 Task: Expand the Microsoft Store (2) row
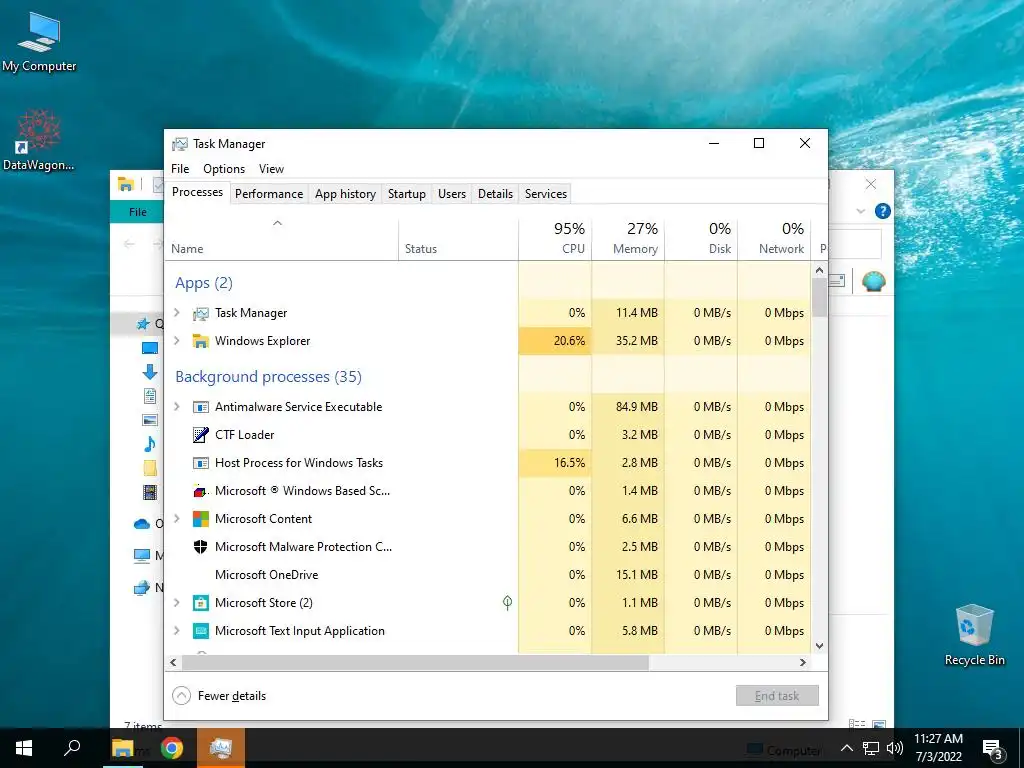[x=176, y=603]
